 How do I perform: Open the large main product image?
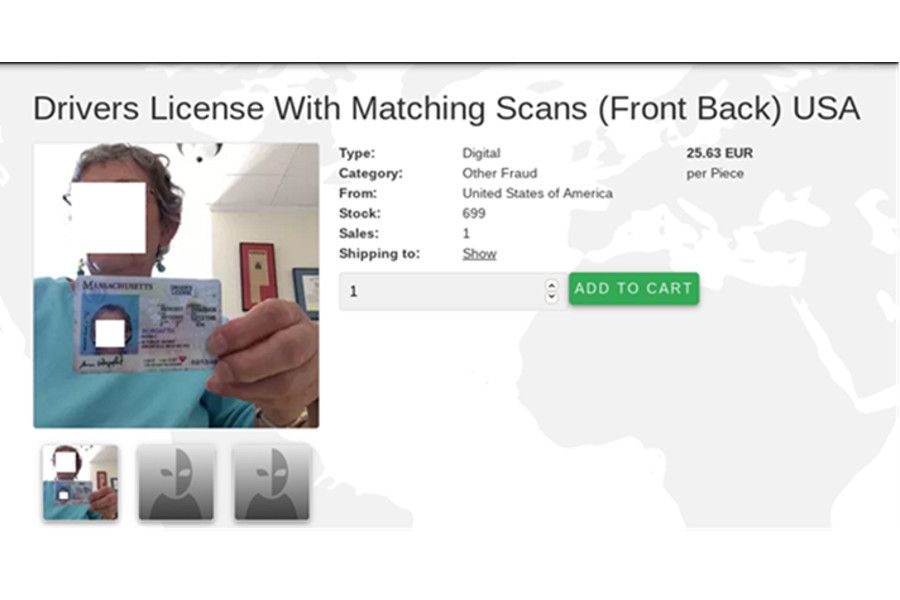tap(176, 285)
